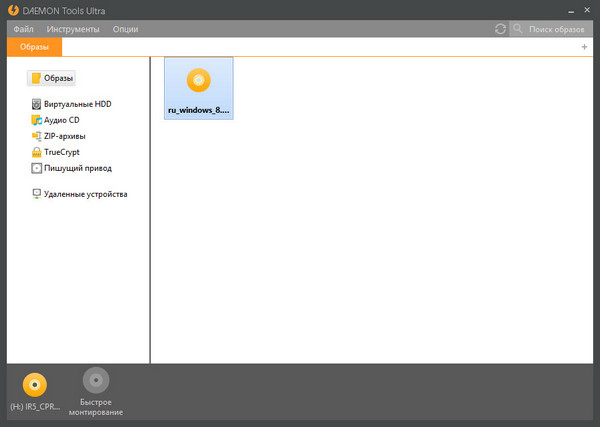Select the Аудио CD sidebar item
This screenshot has width=600, height=427.
(61, 120)
